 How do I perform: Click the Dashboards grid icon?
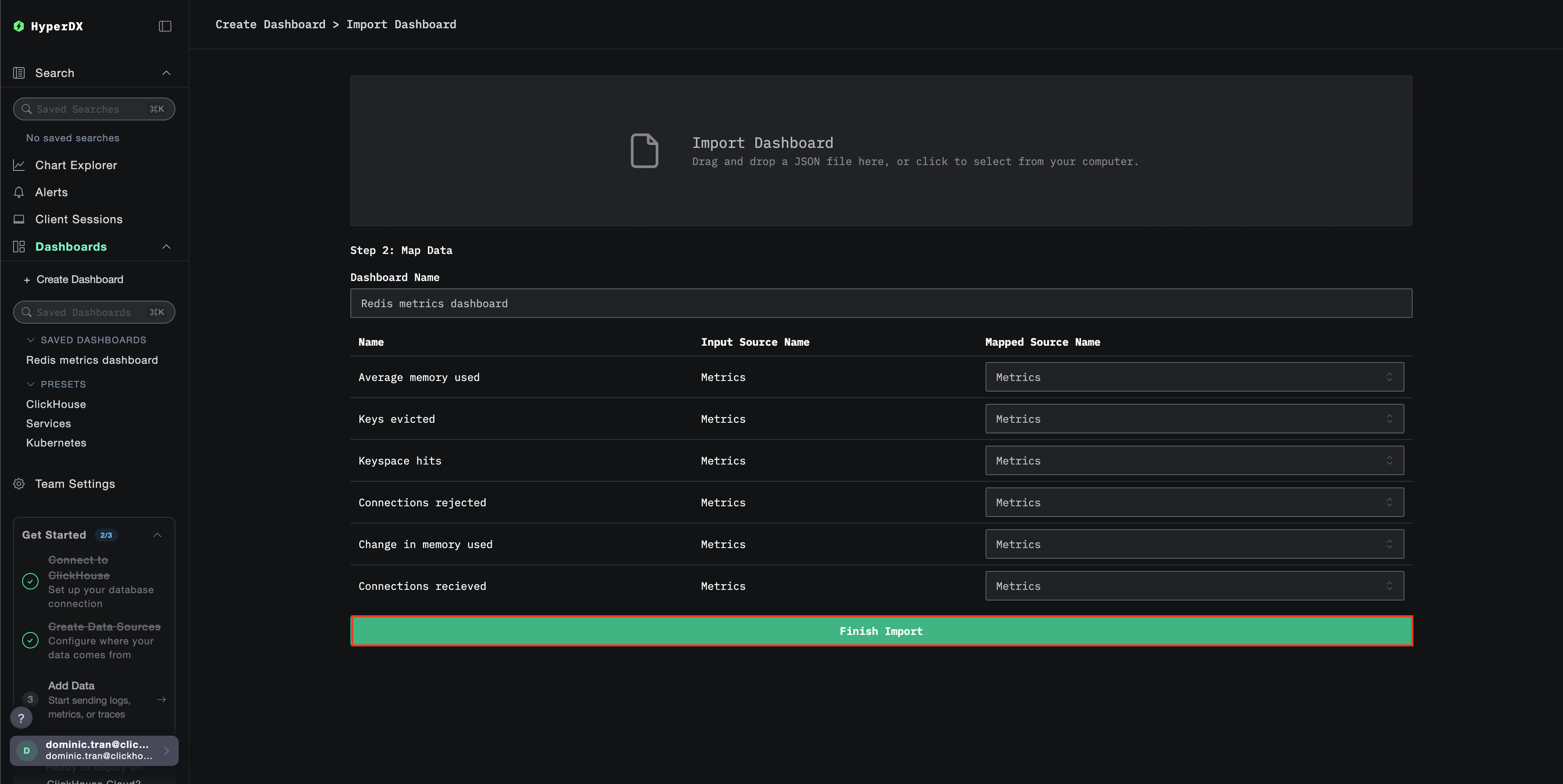pyautogui.click(x=18, y=246)
